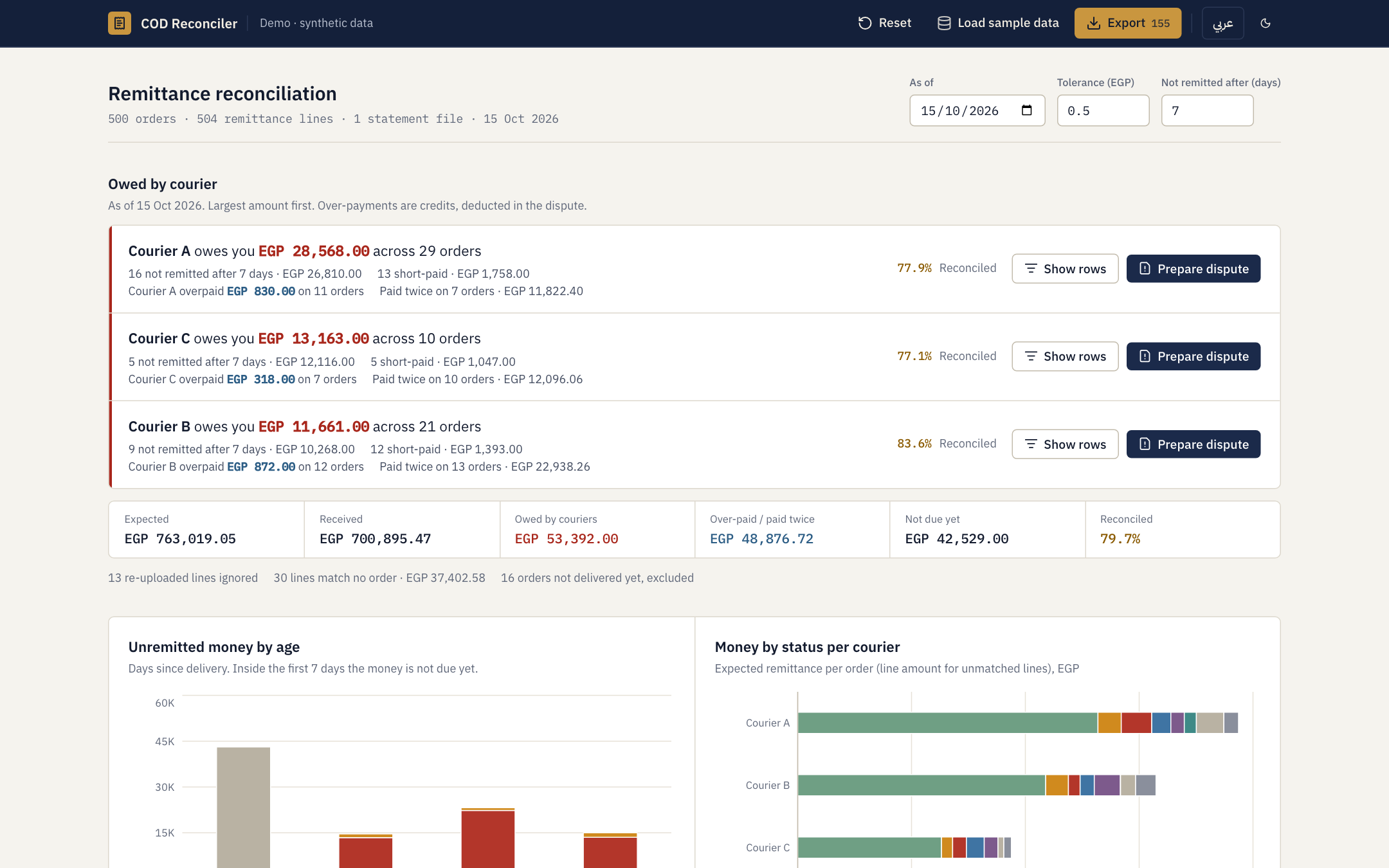Click the Not remitted after days field
The image size is (1389, 868).
coord(1207,111)
